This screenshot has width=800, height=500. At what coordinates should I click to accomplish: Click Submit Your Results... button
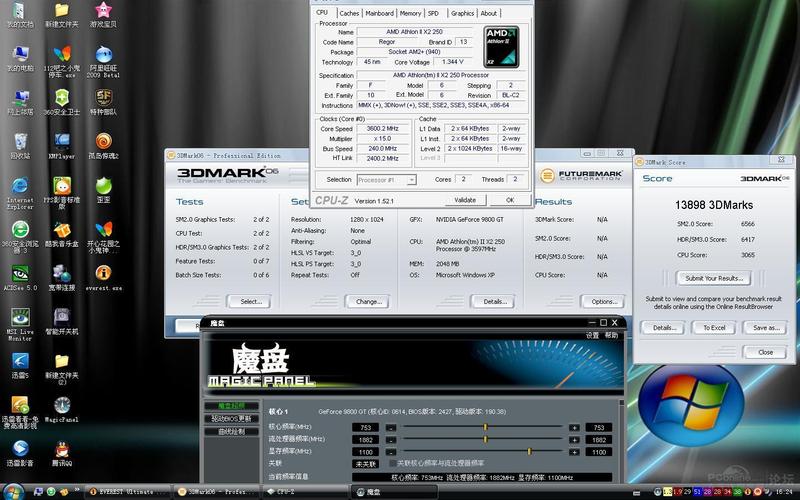(713, 278)
